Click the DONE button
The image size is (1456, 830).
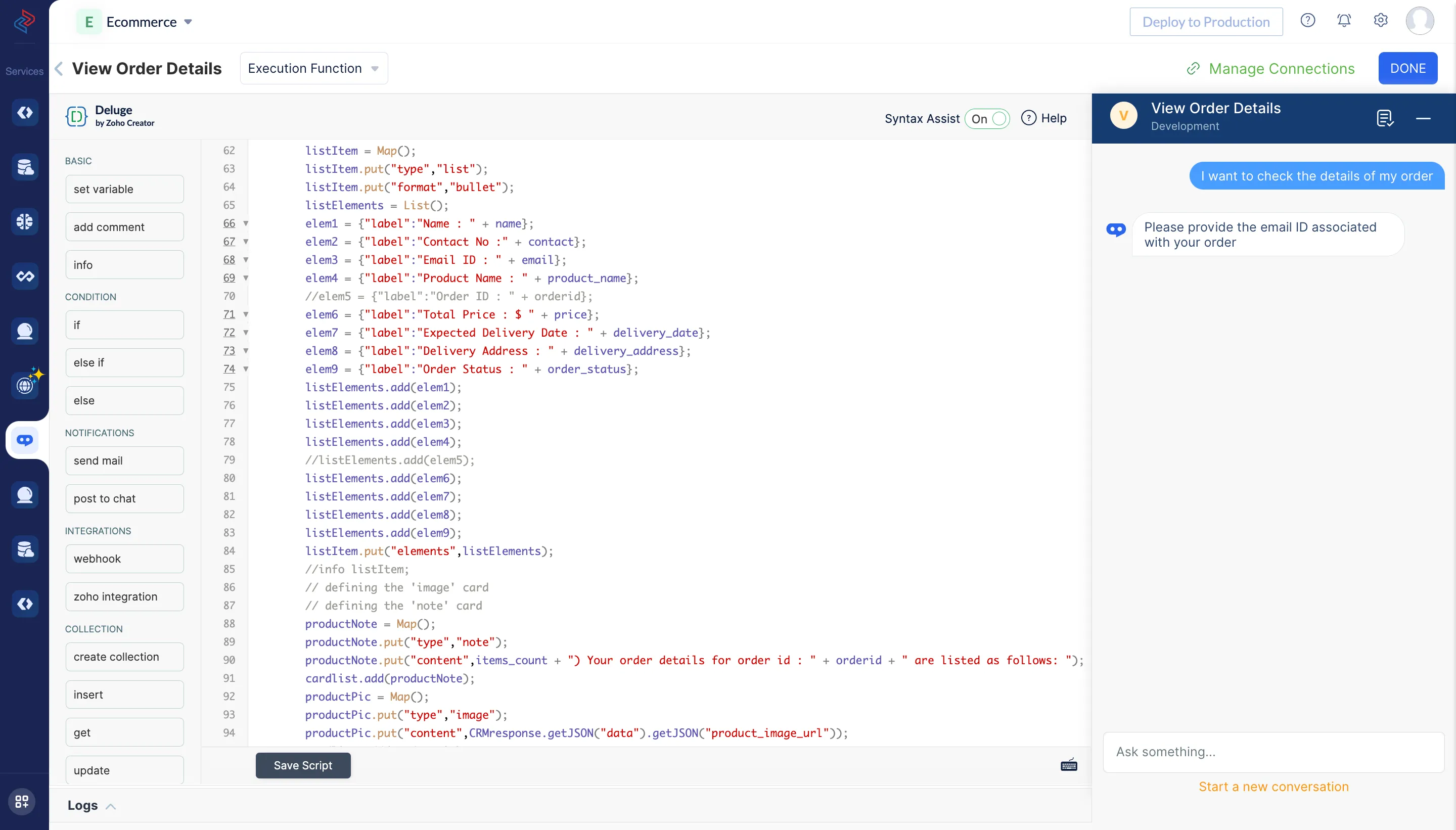point(1407,68)
